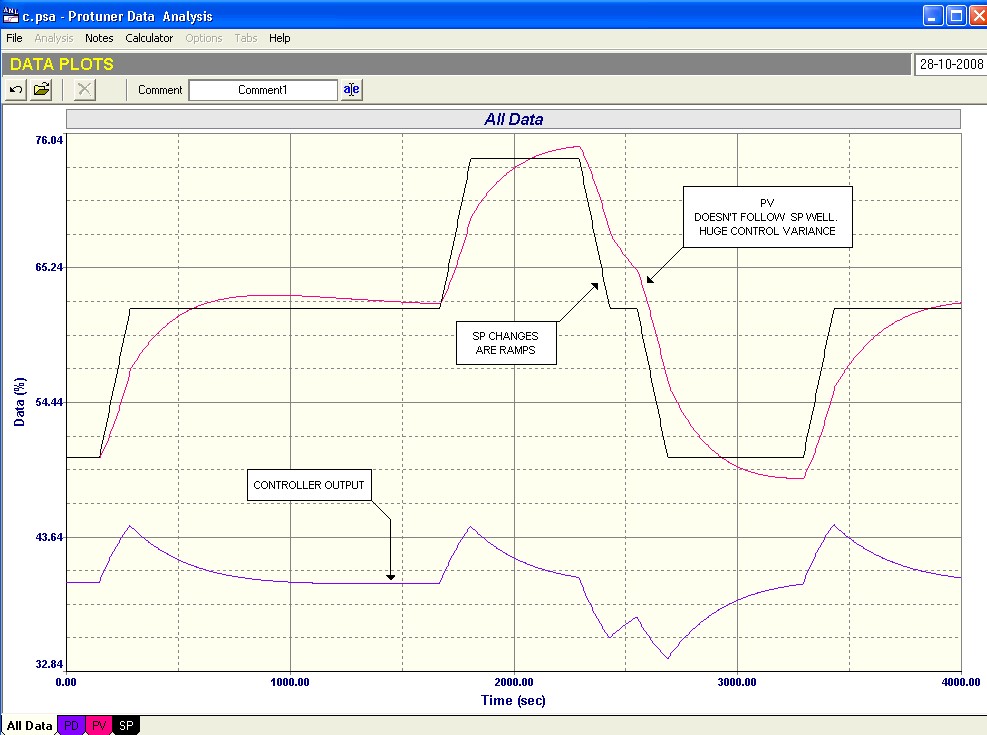Click the CONTROLLER OUTPUT annotation box
Screen dimensions: 987x735
(x=309, y=485)
